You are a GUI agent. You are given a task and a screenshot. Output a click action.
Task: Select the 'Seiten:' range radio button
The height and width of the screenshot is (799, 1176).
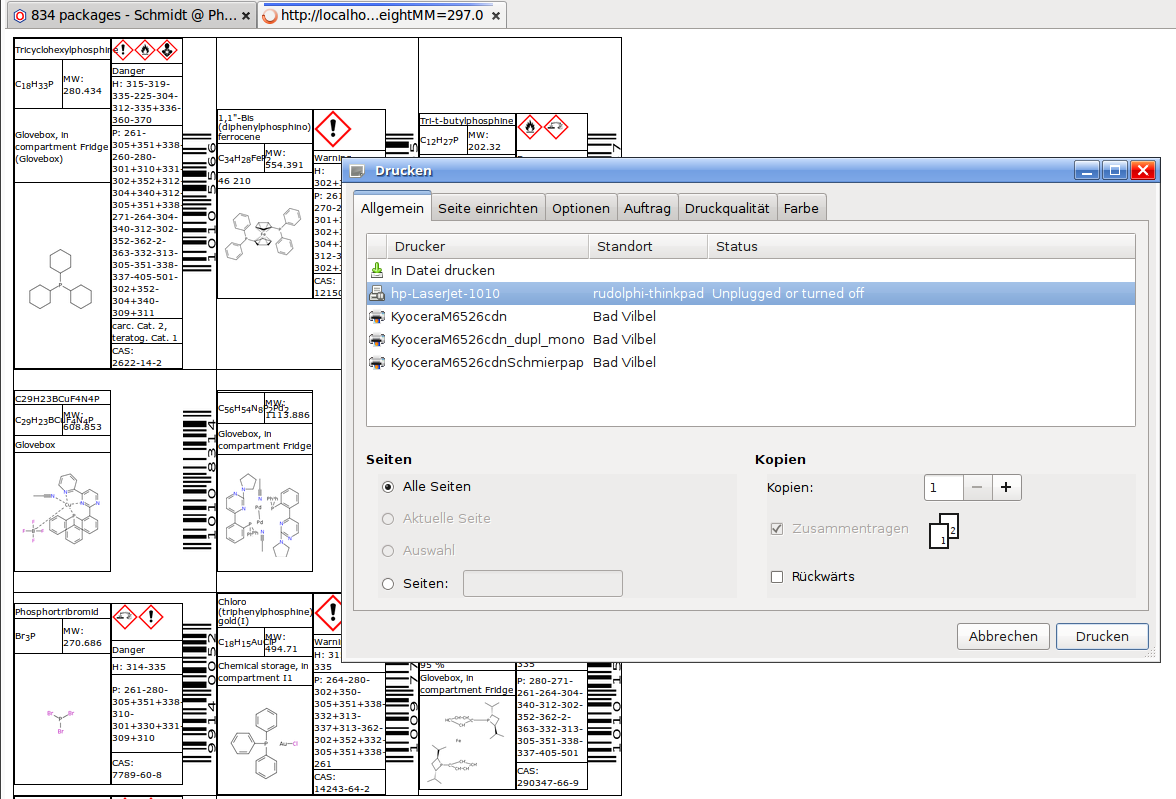point(388,584)
